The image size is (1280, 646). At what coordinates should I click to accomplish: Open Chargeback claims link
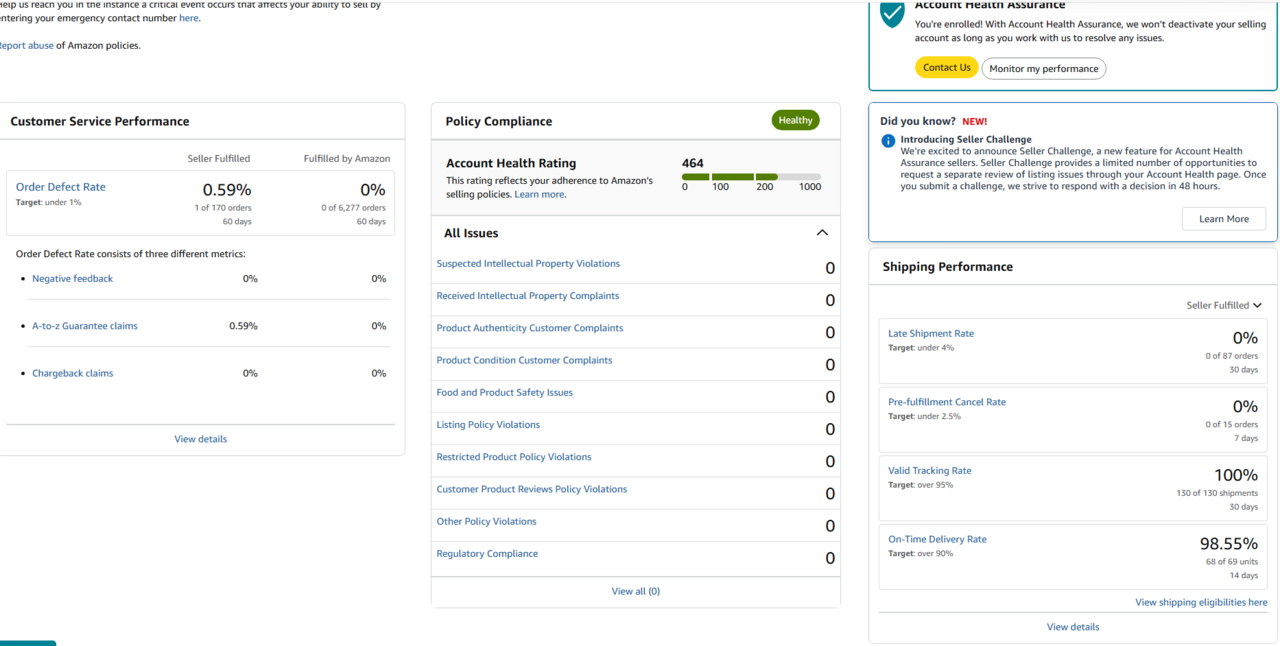(72, 373)
